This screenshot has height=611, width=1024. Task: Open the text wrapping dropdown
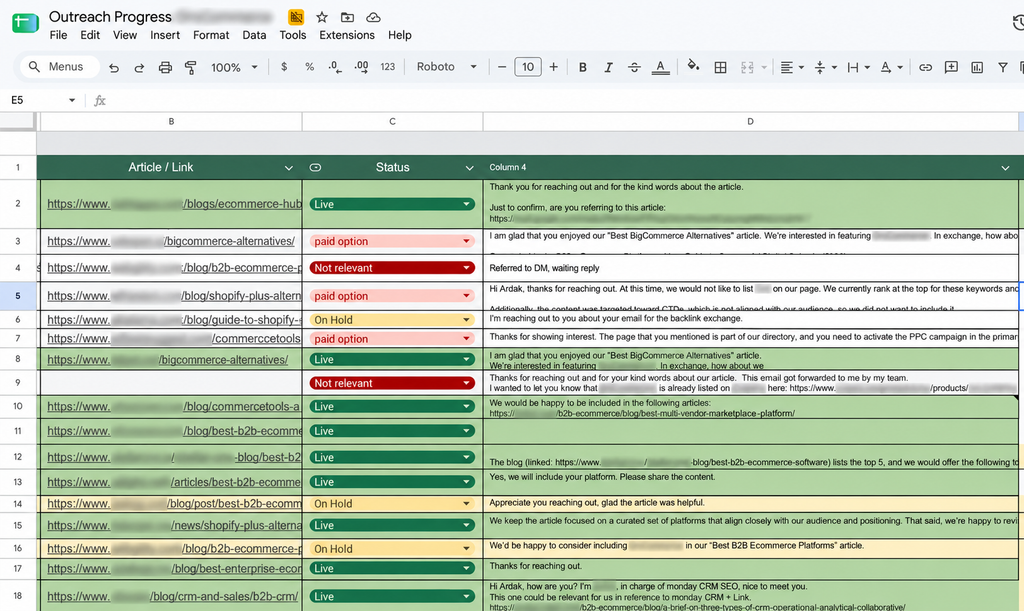tap(858, 67)
